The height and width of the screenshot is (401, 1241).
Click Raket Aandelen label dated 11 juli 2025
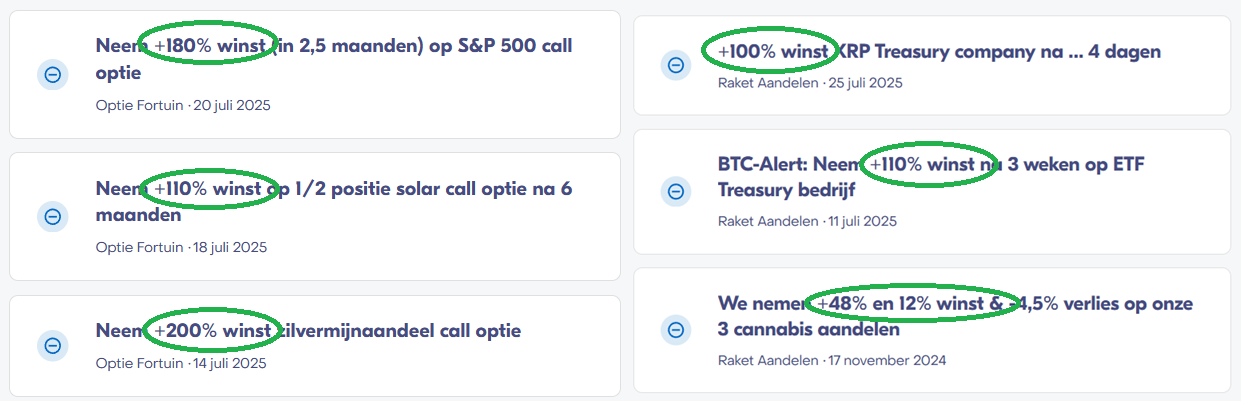point(768,221)
